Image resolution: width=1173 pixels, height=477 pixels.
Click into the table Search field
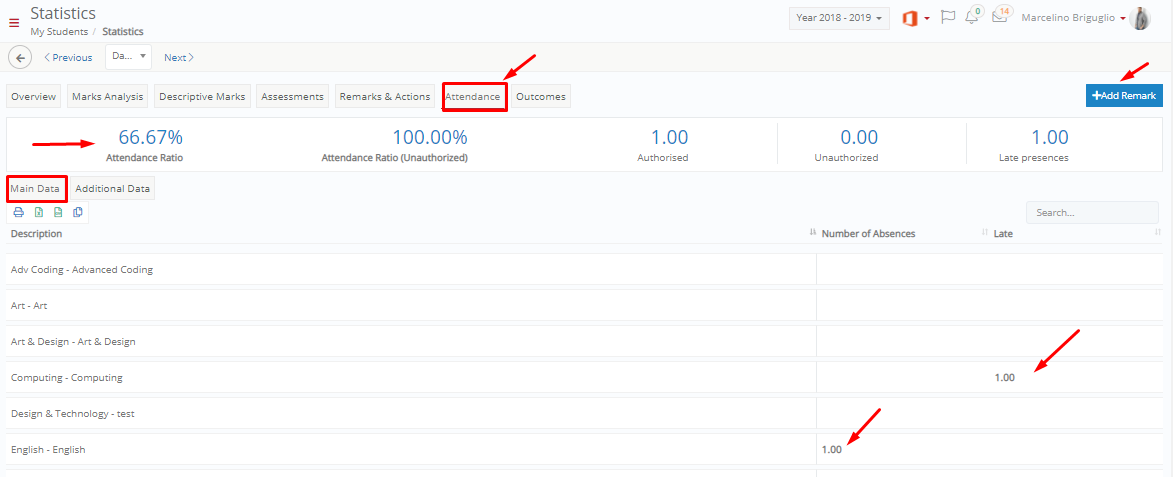1092,212
